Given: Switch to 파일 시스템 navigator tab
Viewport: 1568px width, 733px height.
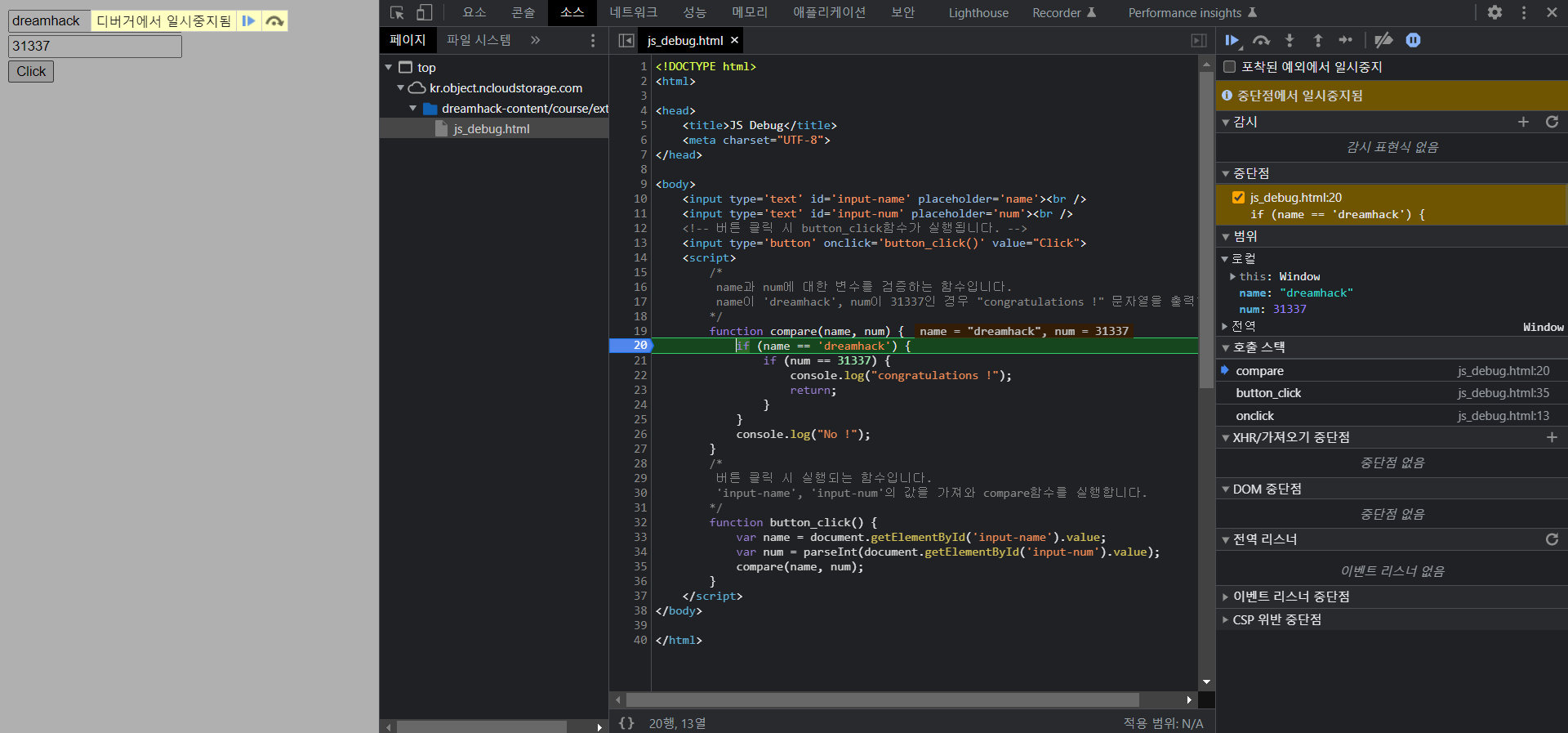Looking at the screenshot, I should point(479,40).
